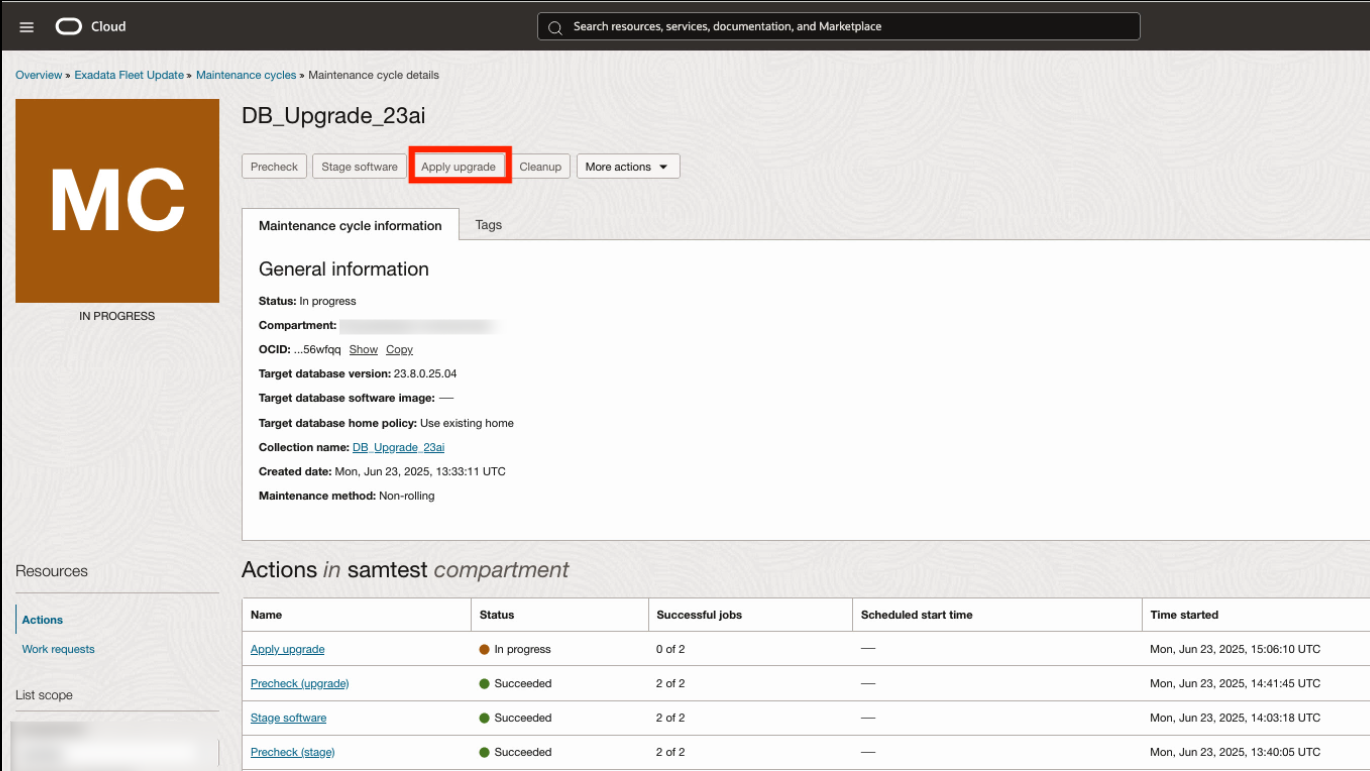This screenshot has width=1370, height=771.
Task: Copy the OCID to clipboard
Action: pyautogui.click(x=399, y=349)
